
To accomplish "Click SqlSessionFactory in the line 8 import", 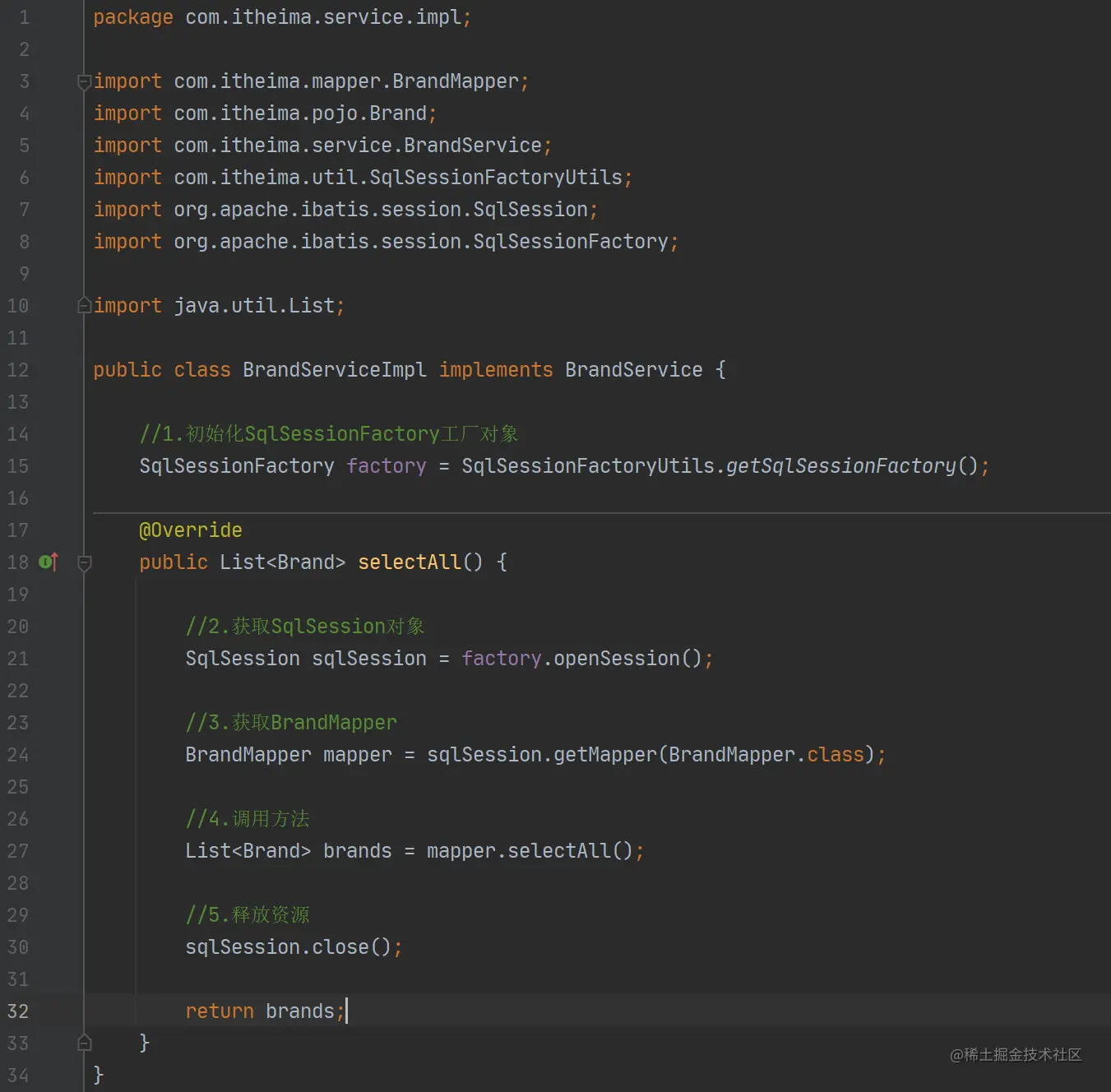I will tap(571, 242).
